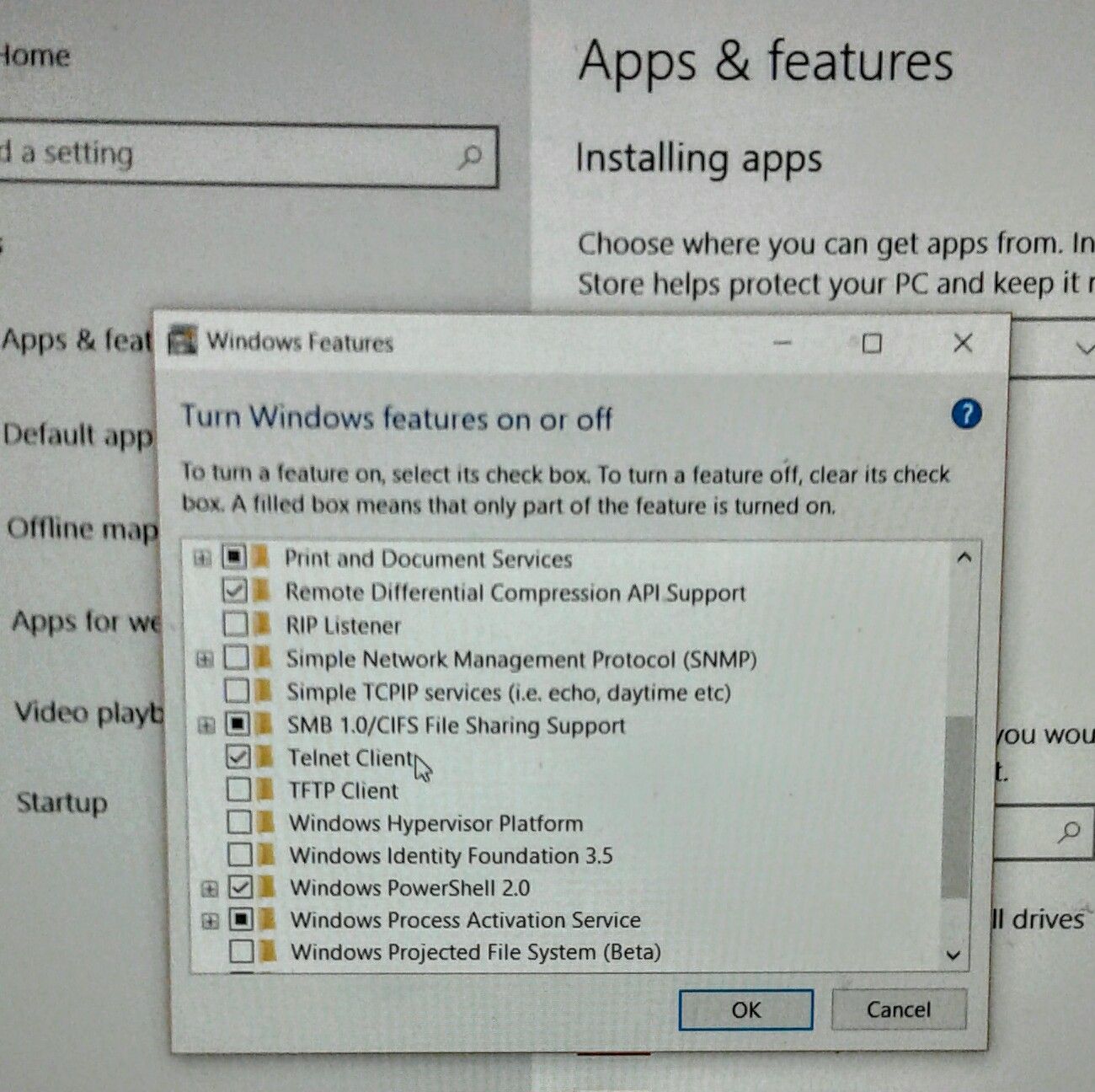
Task: Minimize the Windows Features dialog
Action: (x=783, y=343)
